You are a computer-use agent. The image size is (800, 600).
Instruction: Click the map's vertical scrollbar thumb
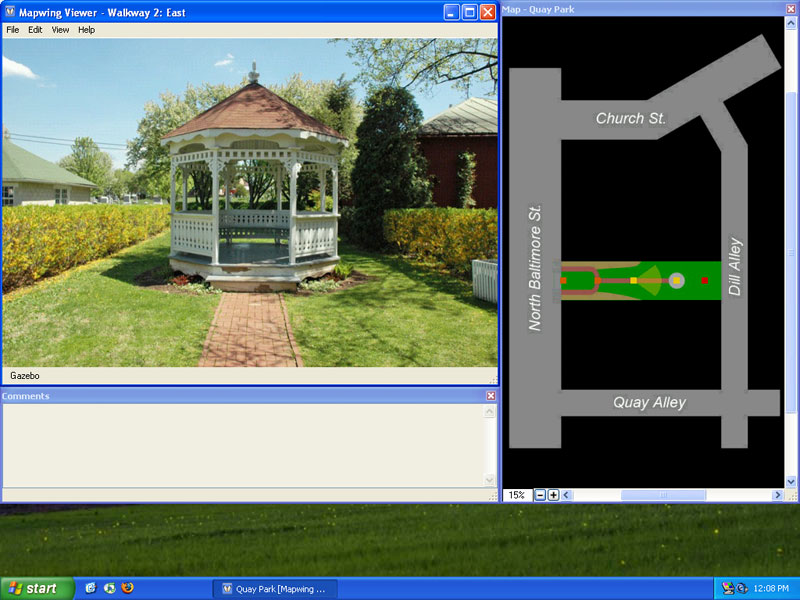pos(791,253)
